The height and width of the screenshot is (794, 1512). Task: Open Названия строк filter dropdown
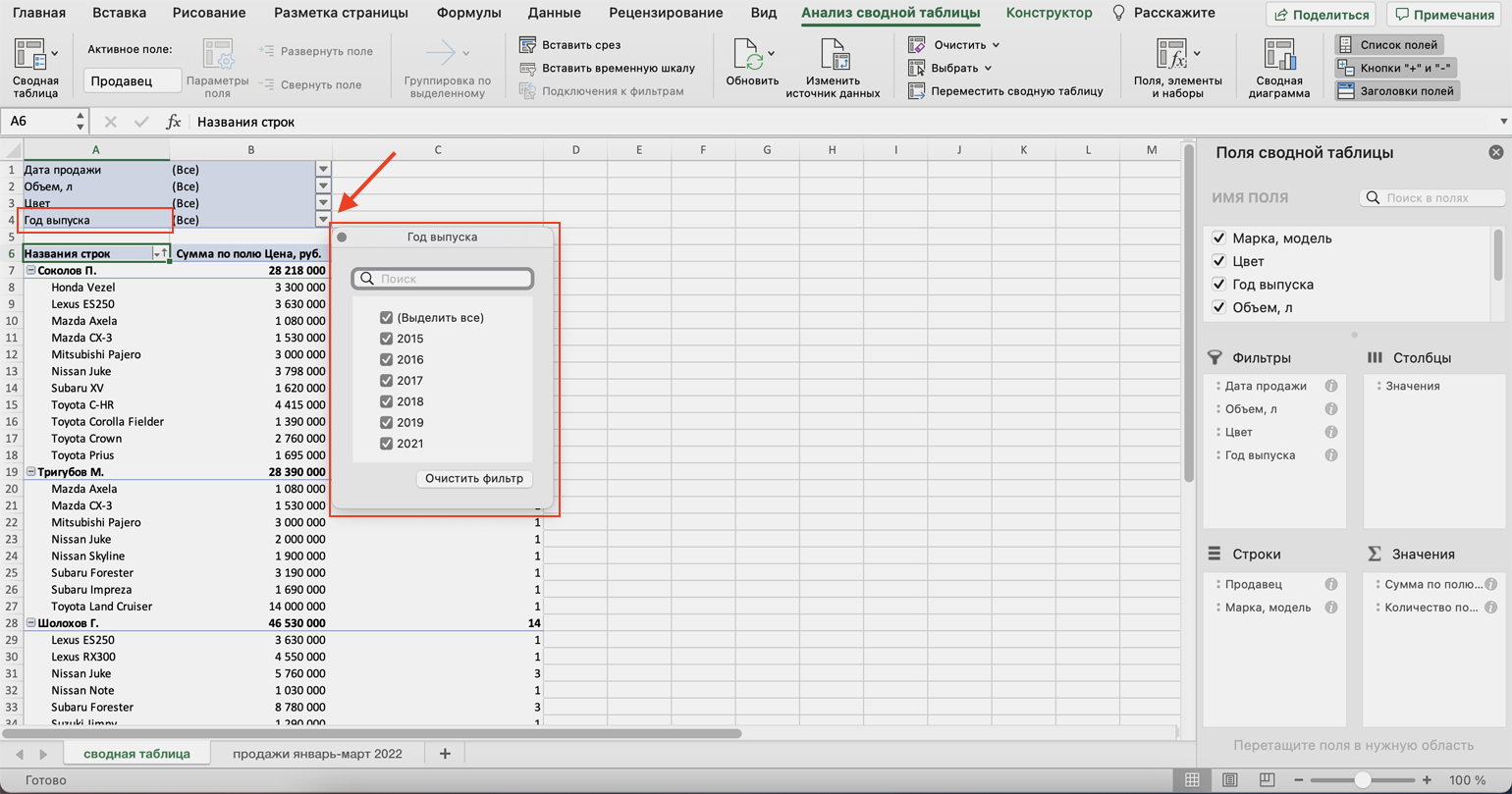coord(157,254)
